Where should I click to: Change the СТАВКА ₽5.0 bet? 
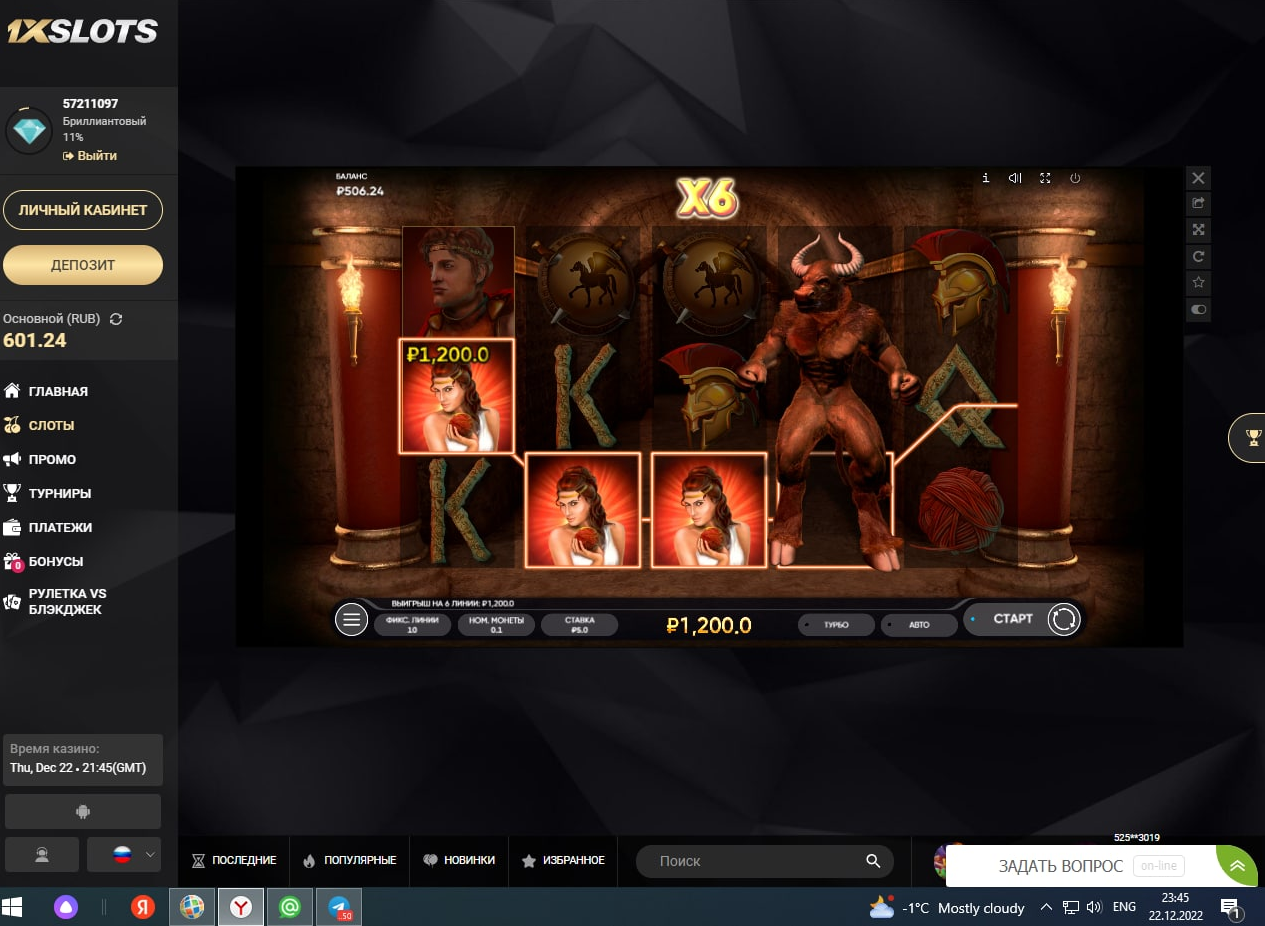[579, 625]
